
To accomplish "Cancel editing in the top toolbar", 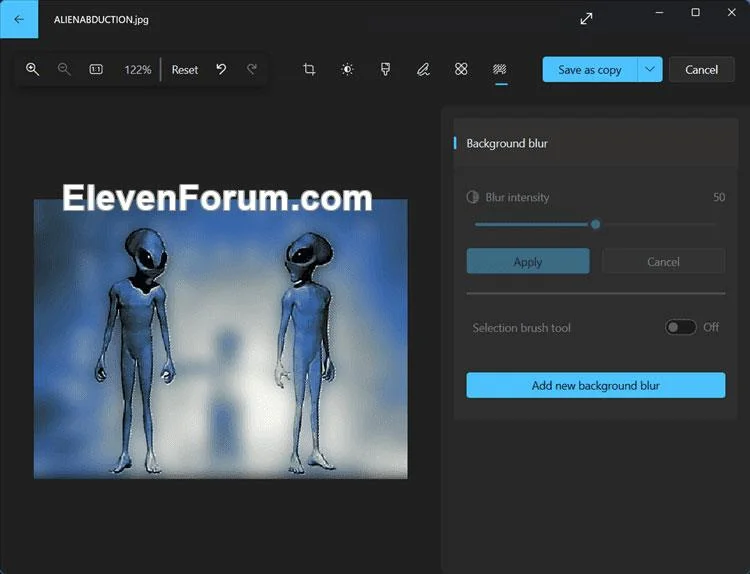I will 701,70.
